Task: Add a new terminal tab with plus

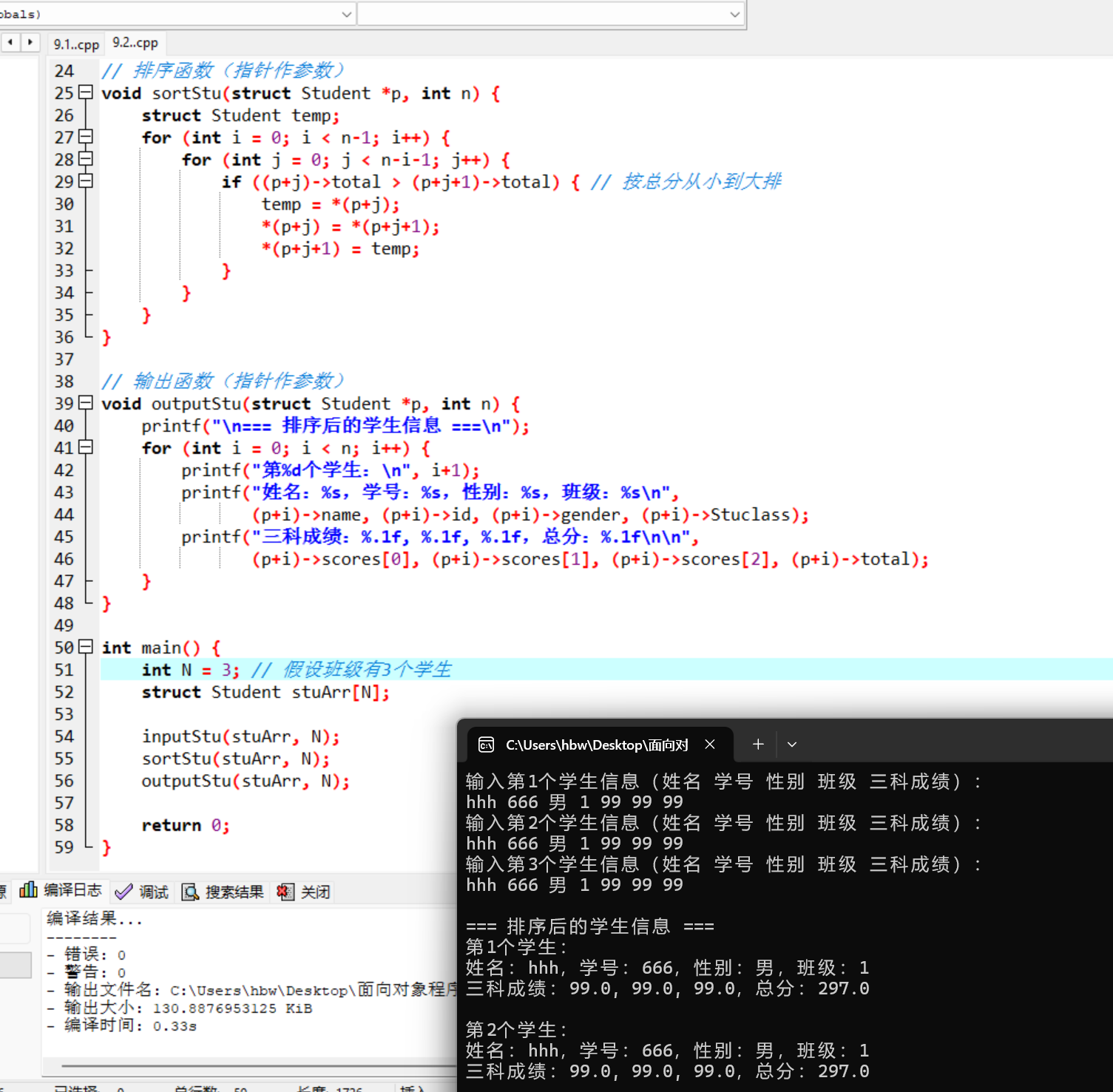Action: [757, 745]
